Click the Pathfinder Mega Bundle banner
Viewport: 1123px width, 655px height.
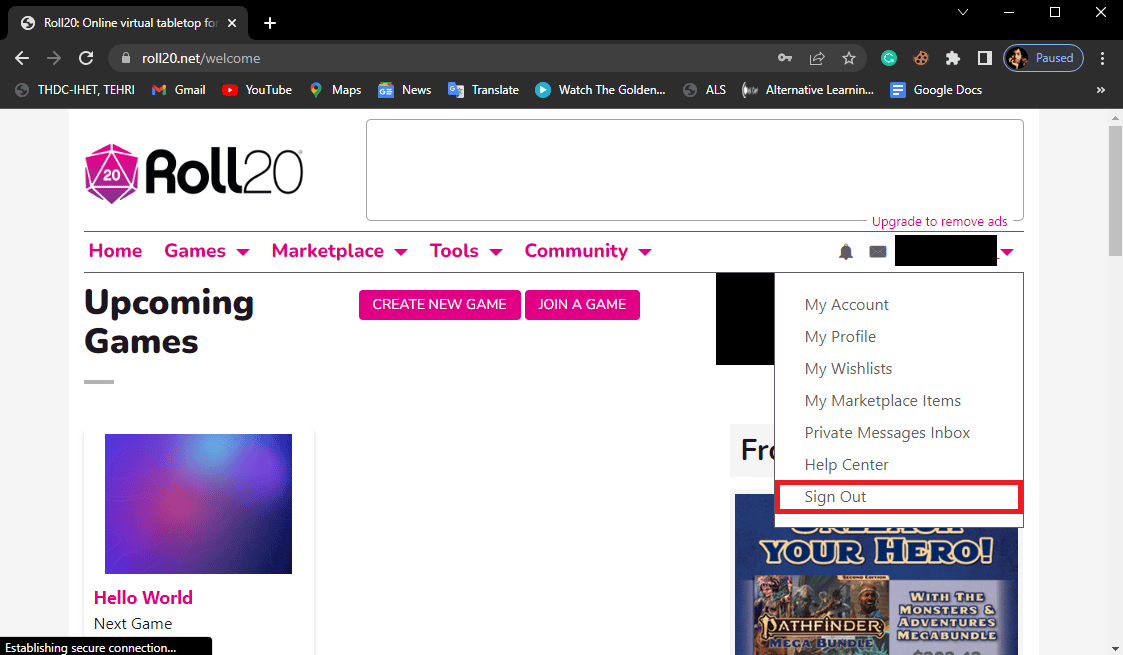(876, 591)
